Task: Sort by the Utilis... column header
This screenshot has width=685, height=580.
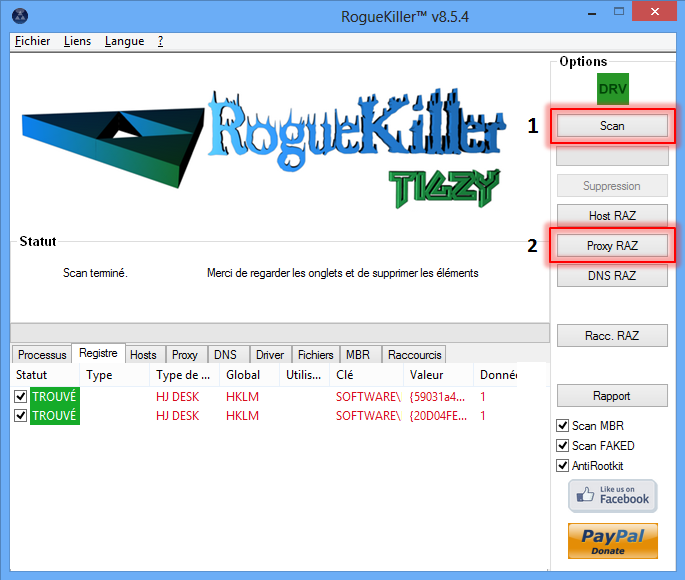Action: pyautogui.click(x=304, y=375)
